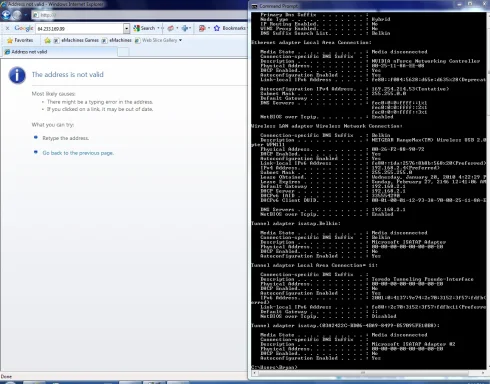Click the 'Microsoft ISATAP Adapter #2' description text

click(x=413, y=344)
